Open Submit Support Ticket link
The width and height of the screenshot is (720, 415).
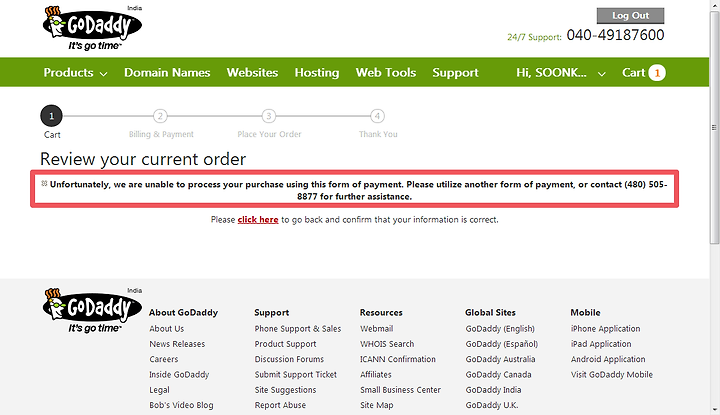point(296,375)
